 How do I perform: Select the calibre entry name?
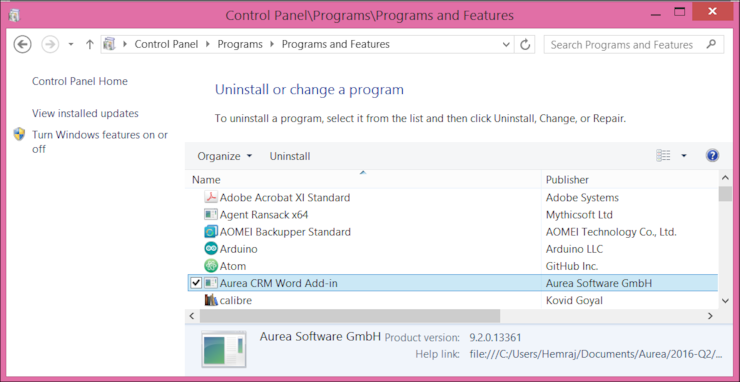[235, 300]
